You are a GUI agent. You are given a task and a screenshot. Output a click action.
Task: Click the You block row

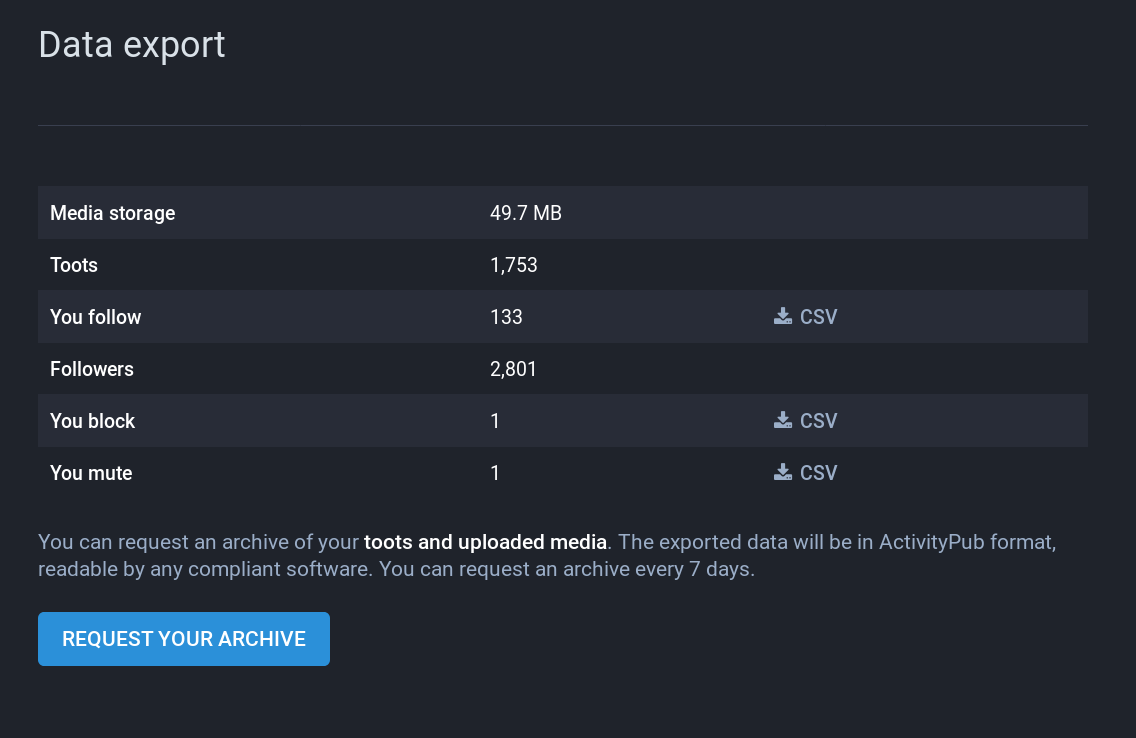click(300, 420)
